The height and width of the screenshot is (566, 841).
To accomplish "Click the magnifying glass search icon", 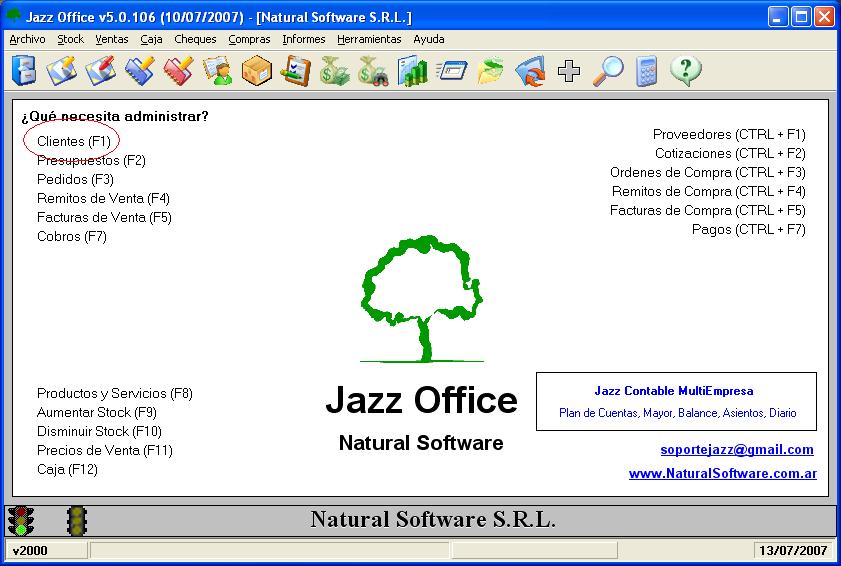I will coord(608,70).
